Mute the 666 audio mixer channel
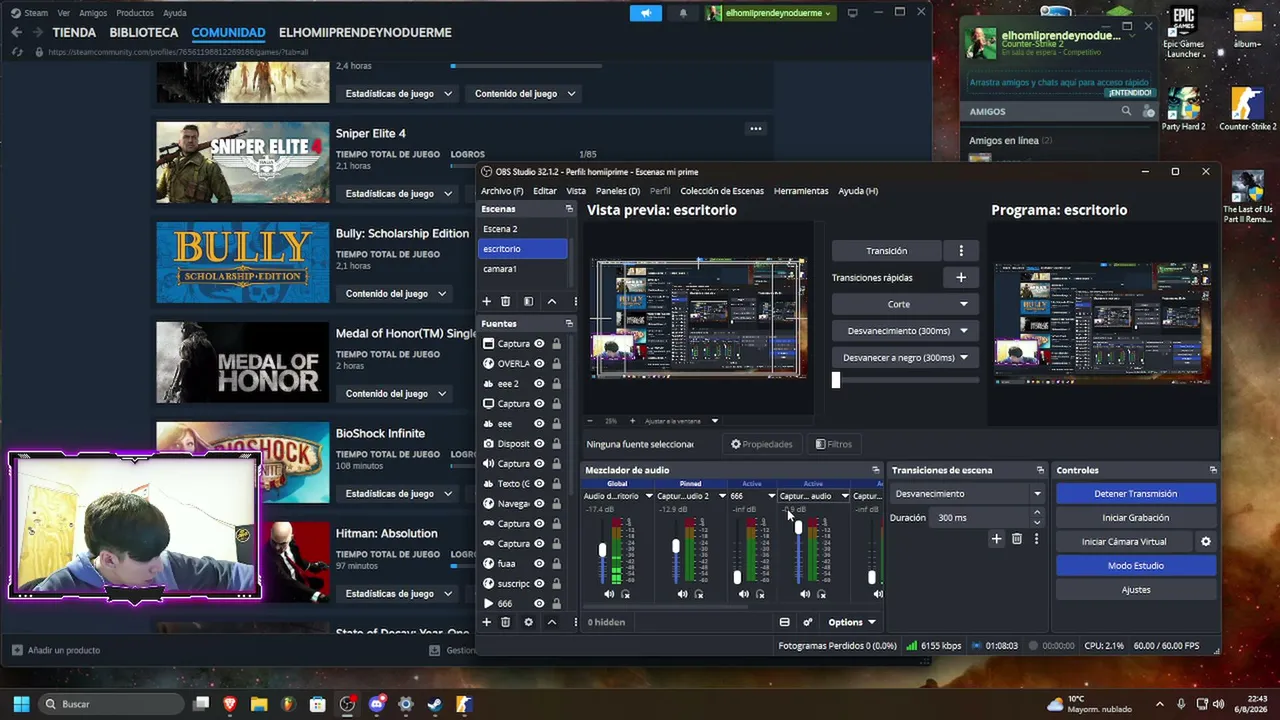The image size is (1280, 720). tap(743, 594)
